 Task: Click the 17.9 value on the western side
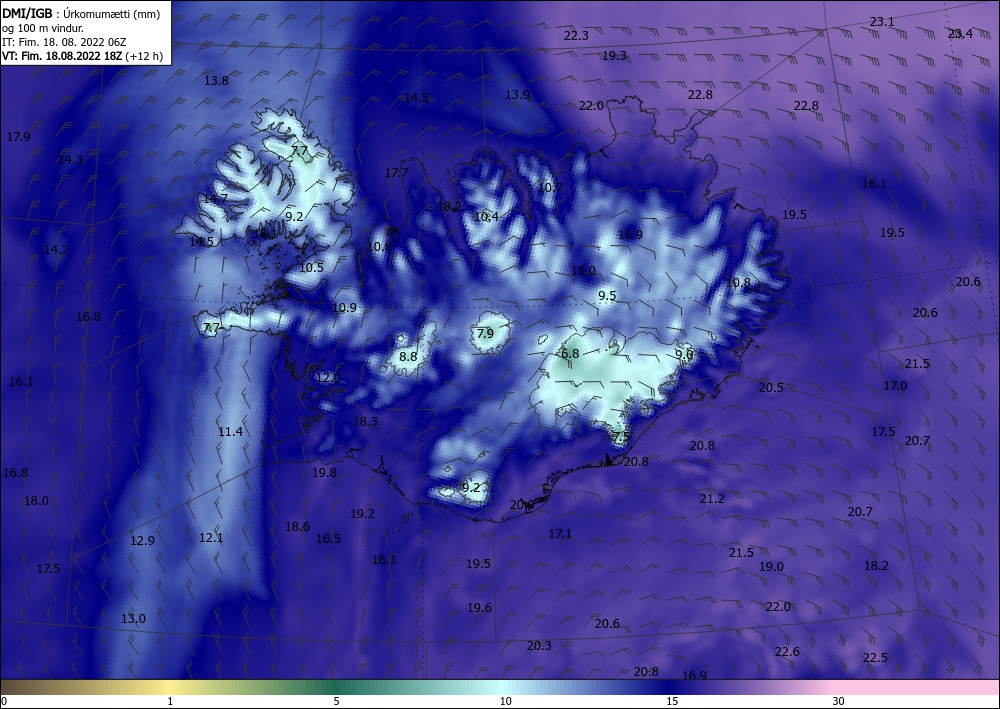18,136
